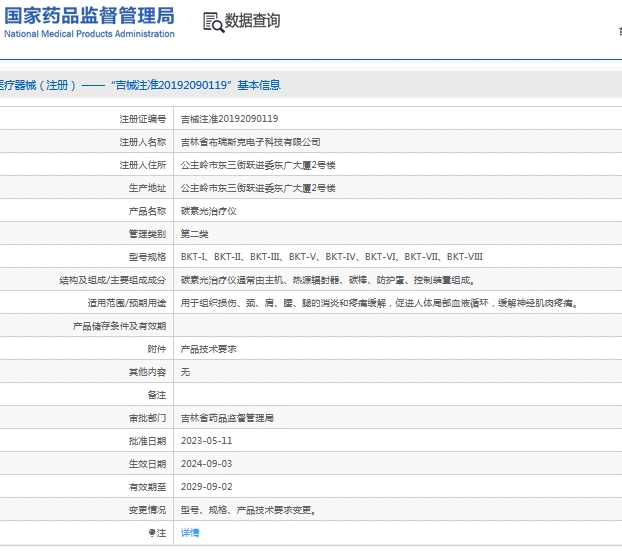Click the 其他内容 label

click(x=147, y=372)
